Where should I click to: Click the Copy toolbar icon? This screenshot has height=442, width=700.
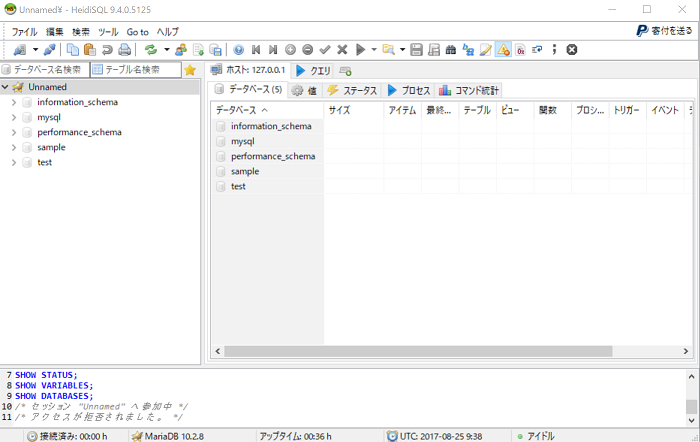coord(72,50)
